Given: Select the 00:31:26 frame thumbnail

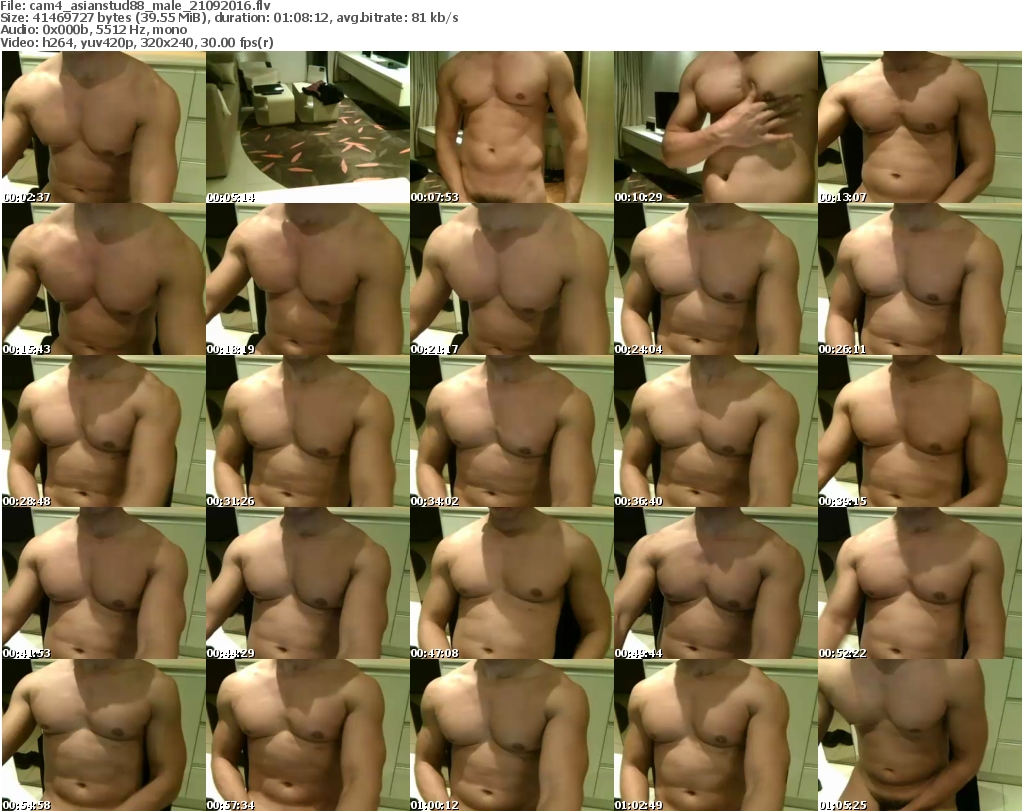Looking at the screenshot, I should (x=308, y=431).
